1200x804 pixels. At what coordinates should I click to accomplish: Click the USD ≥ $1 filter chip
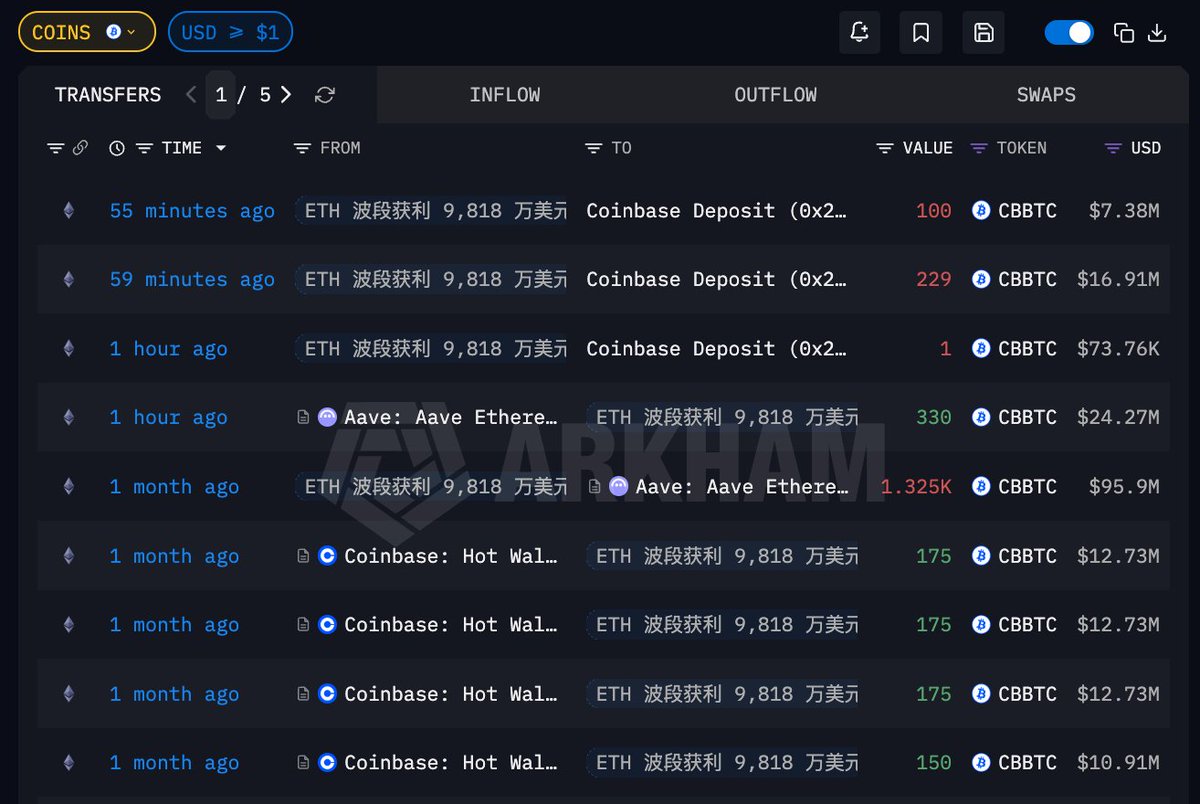click(x=230, y=32)
